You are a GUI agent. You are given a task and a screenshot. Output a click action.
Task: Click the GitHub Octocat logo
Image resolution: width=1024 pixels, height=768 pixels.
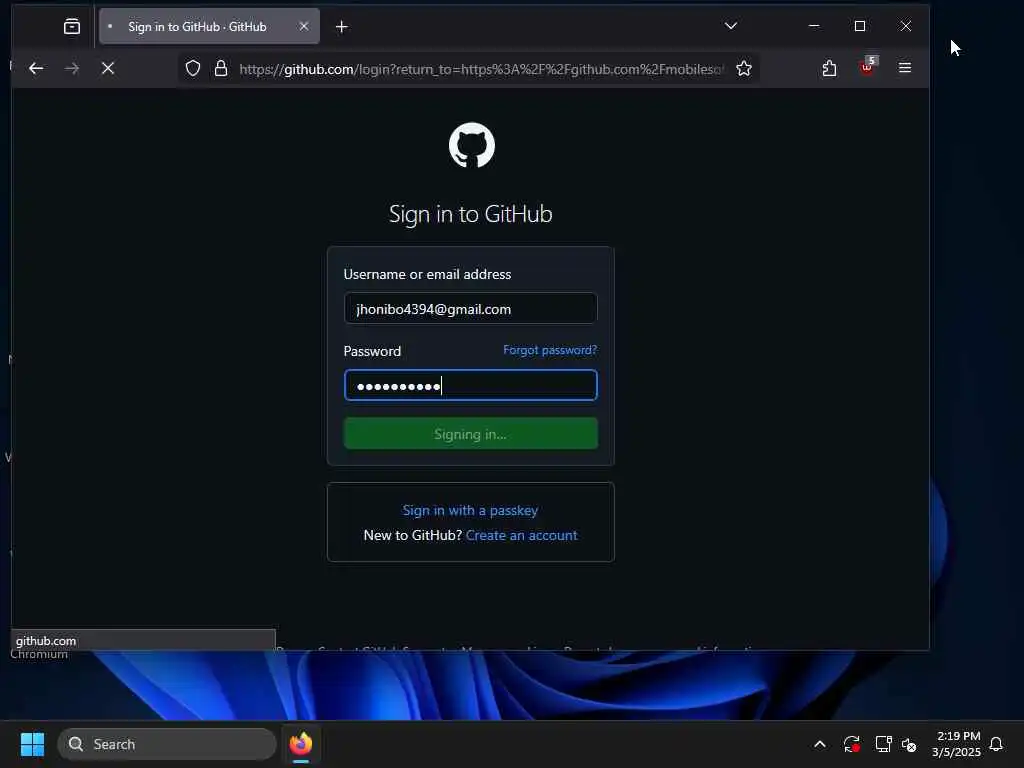(472, 145)
